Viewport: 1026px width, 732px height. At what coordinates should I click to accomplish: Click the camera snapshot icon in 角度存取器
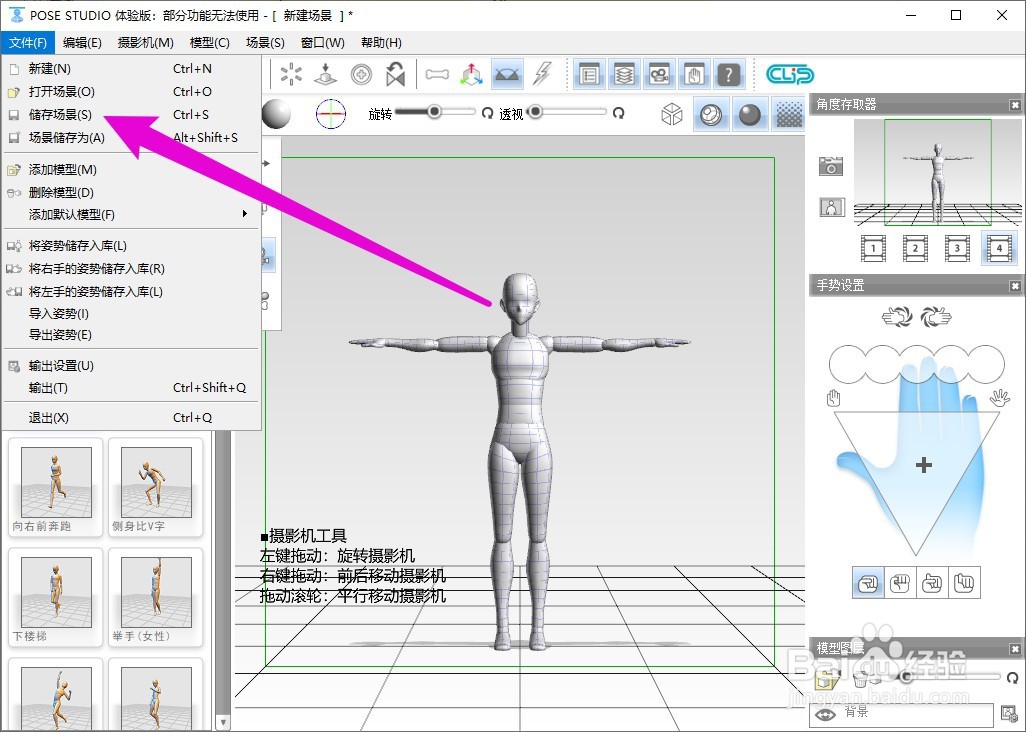click(831, 166)
